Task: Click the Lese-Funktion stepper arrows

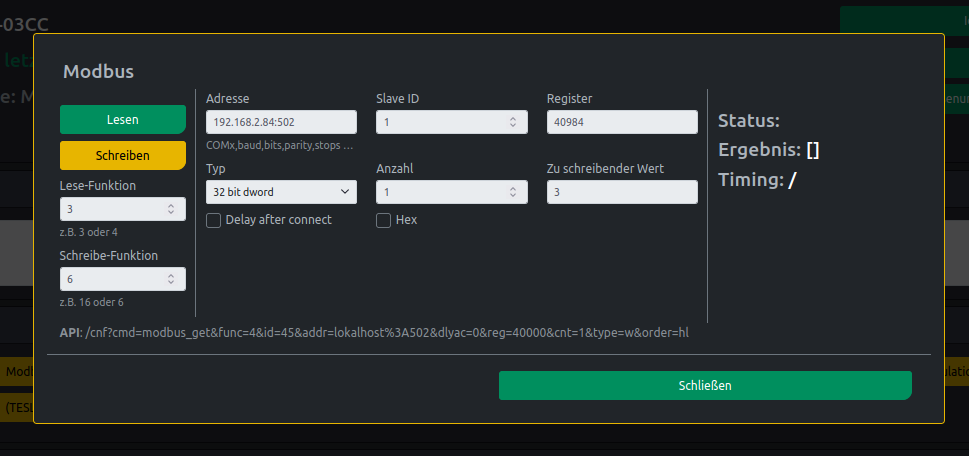Action: pyautogui.click(x=171, y=209)
